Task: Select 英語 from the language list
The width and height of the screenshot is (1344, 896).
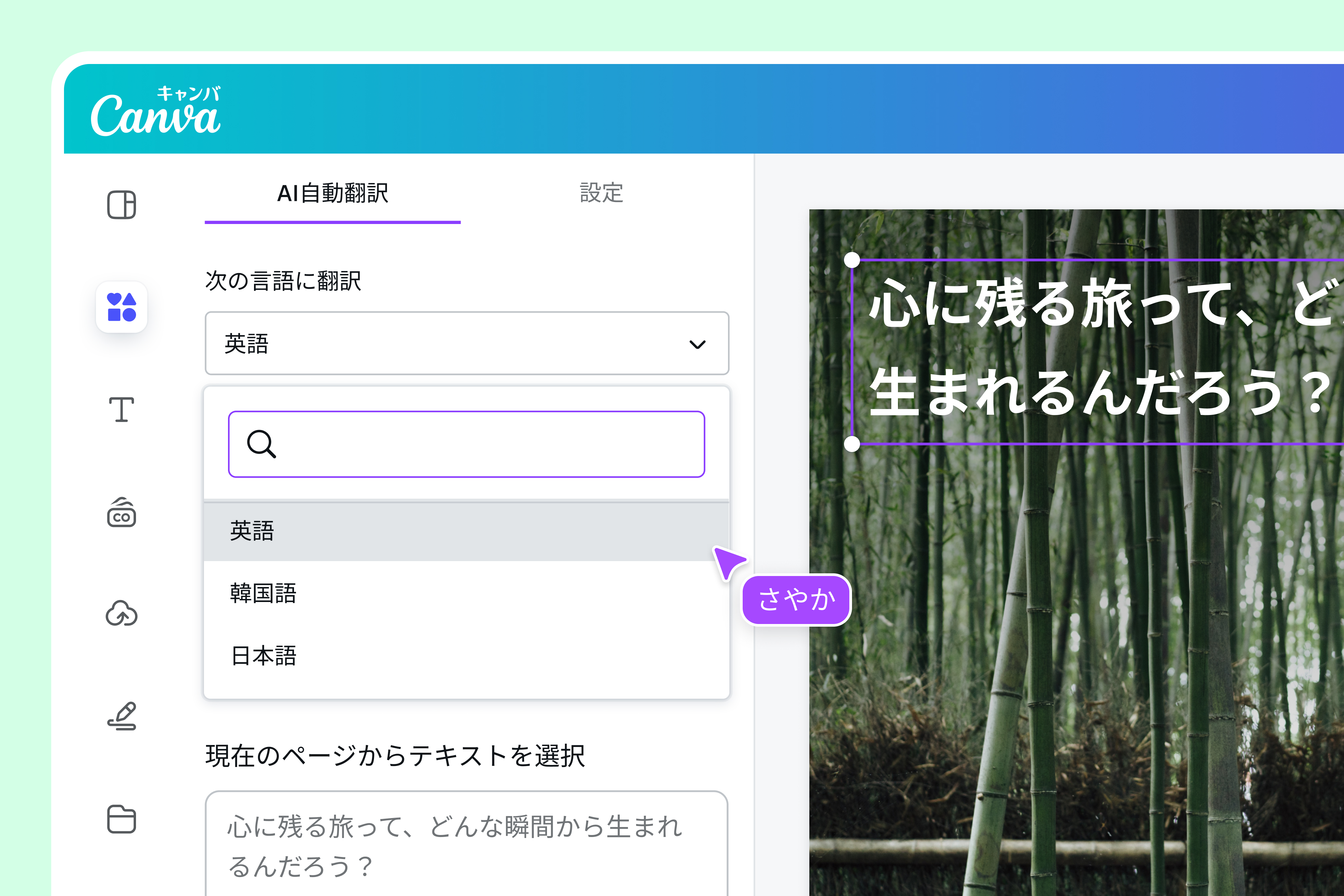Action: point(467,531)
